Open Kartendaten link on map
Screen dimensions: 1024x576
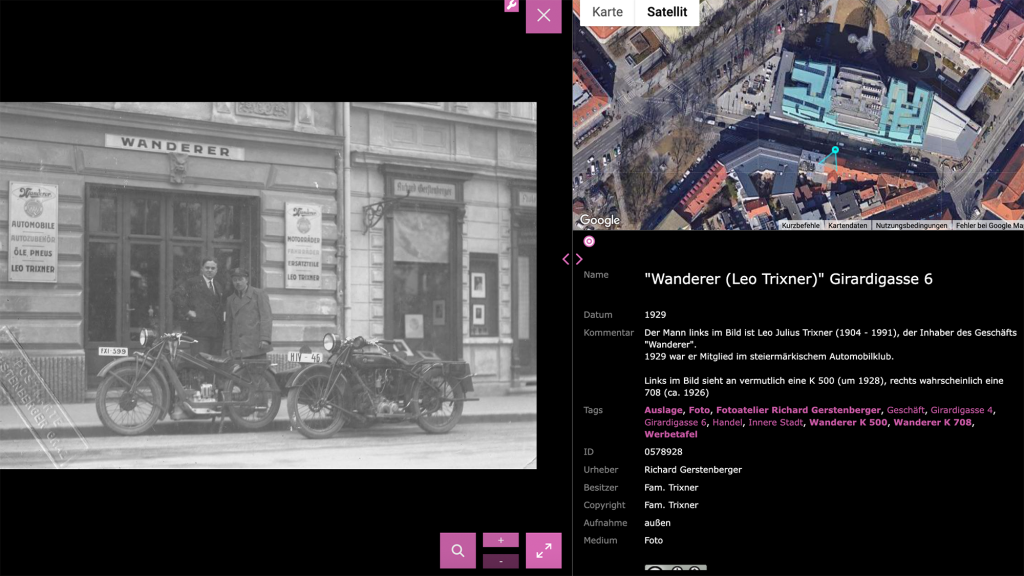pyautogui.click(x=848, y=225)
